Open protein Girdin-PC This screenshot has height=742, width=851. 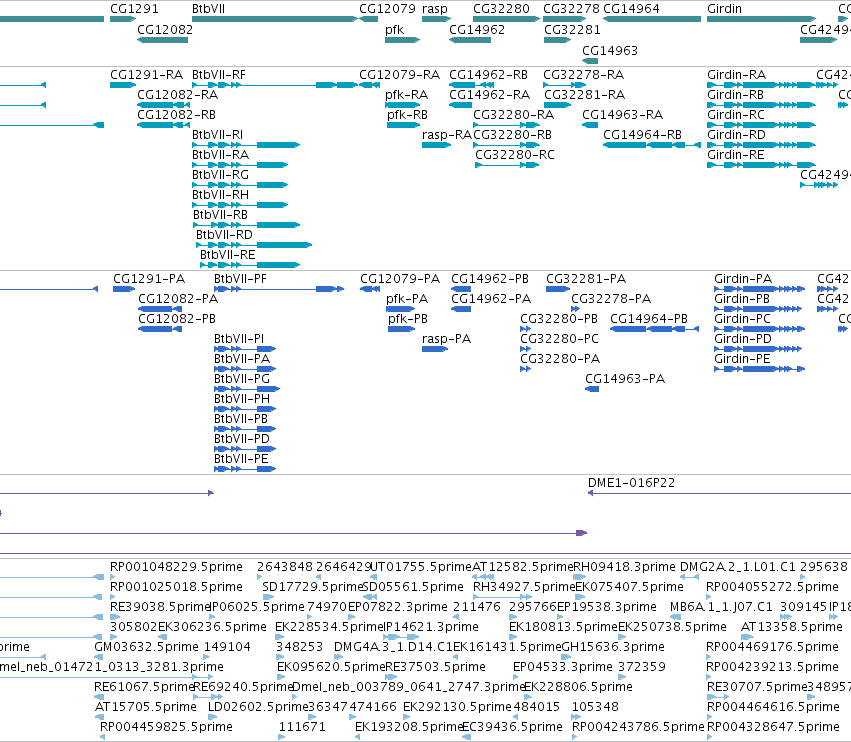(742, 319)
